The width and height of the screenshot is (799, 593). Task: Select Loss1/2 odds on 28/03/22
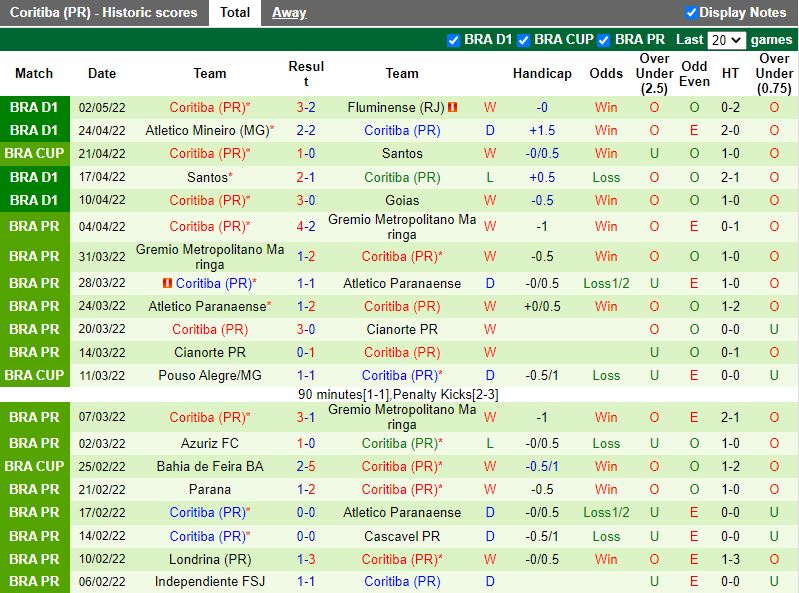click(x=606, y=283)
